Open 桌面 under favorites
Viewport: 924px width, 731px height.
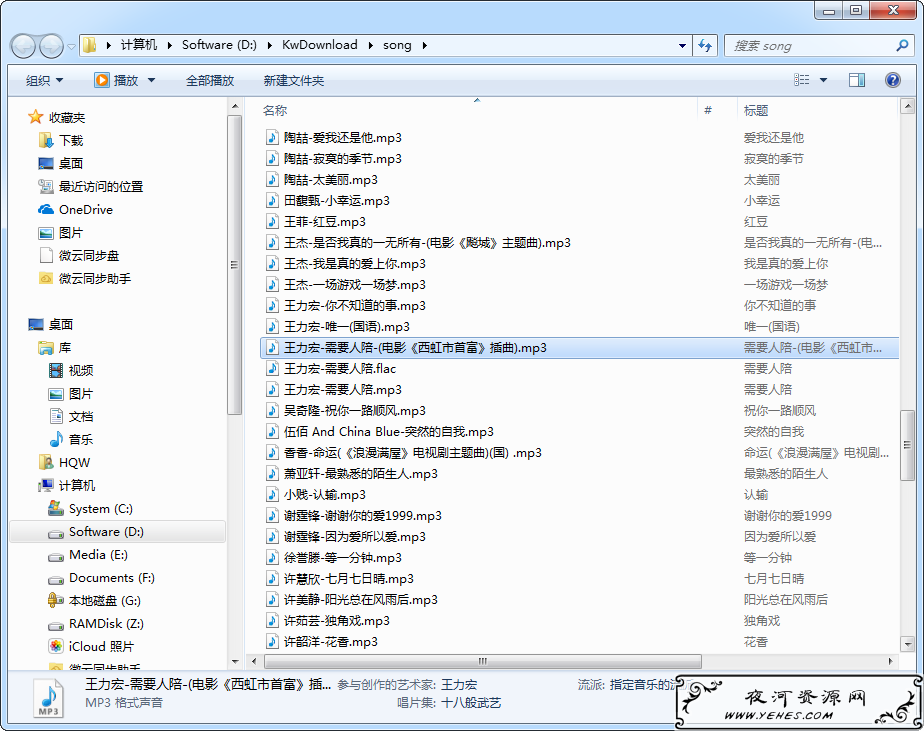(x=71, y=163)
